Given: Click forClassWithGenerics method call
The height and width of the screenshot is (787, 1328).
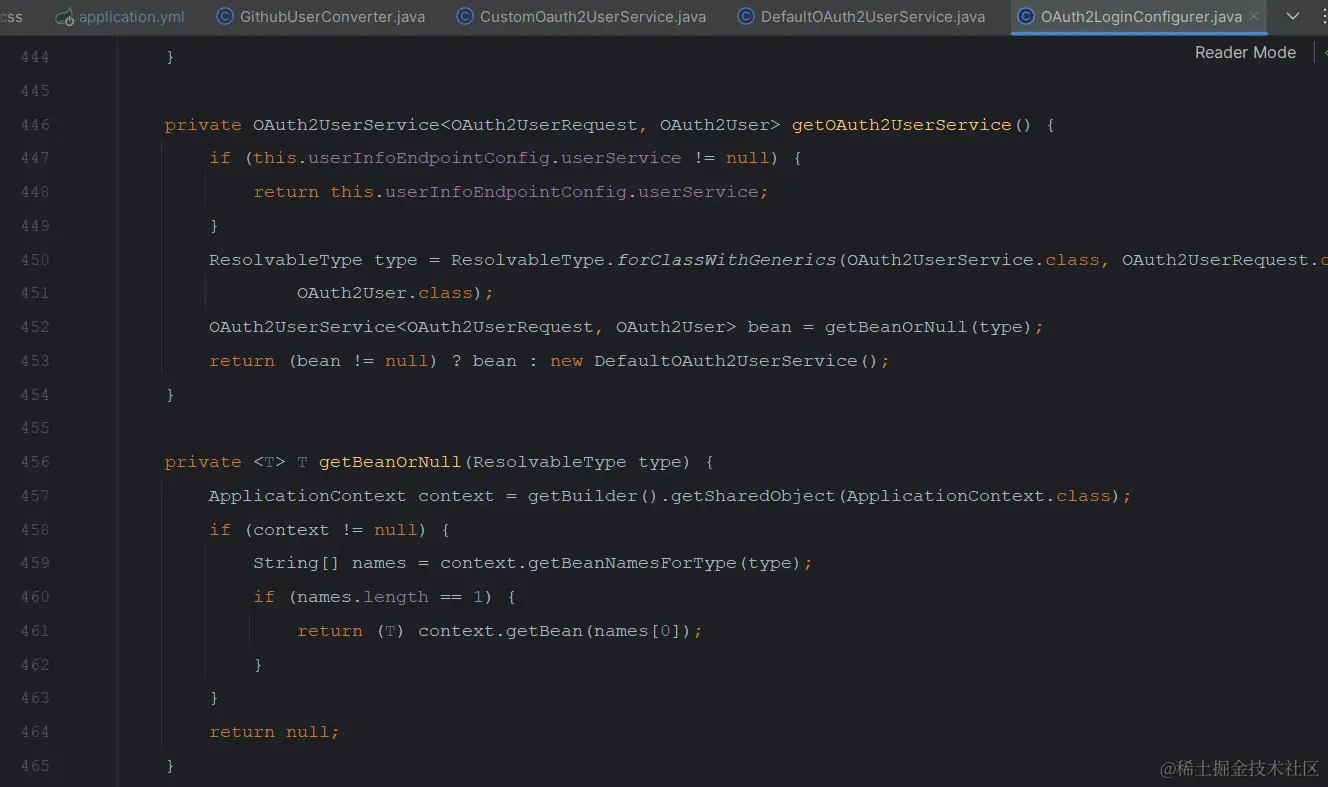Looking at the screenshot, I should [x=727, y=260].
